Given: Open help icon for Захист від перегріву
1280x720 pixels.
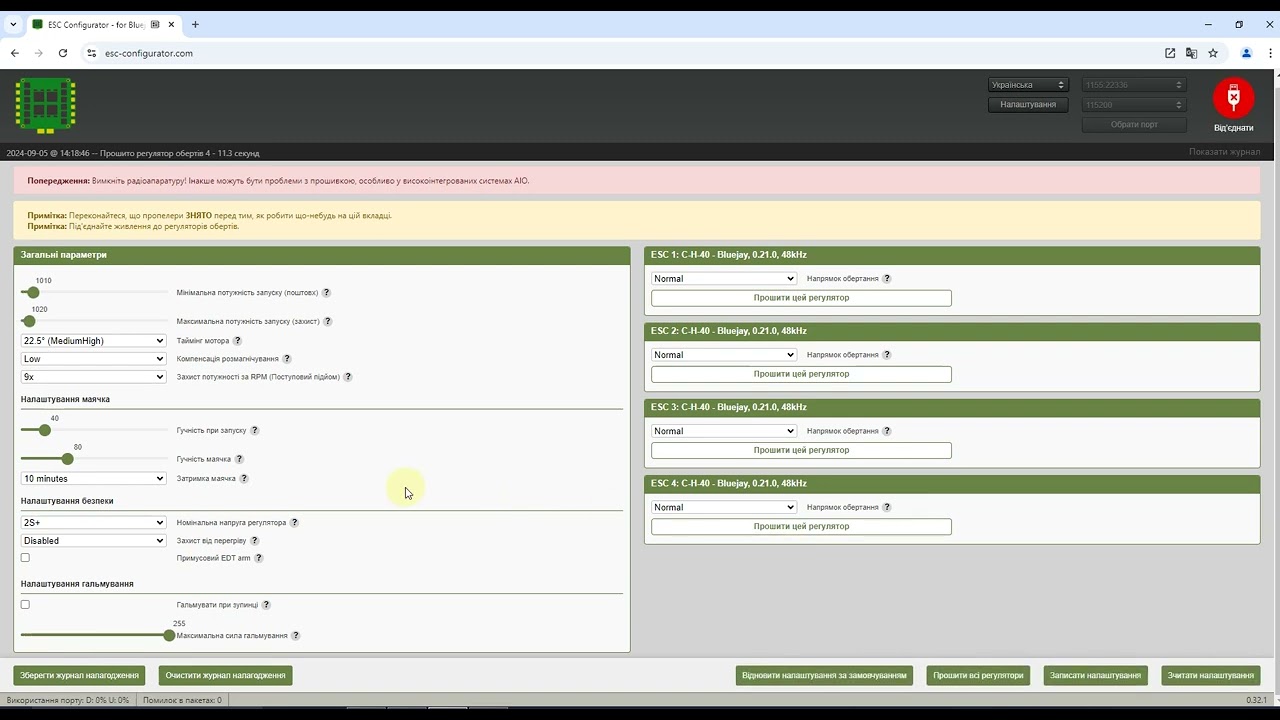Looking at the screenshot, I should (254, 541).
